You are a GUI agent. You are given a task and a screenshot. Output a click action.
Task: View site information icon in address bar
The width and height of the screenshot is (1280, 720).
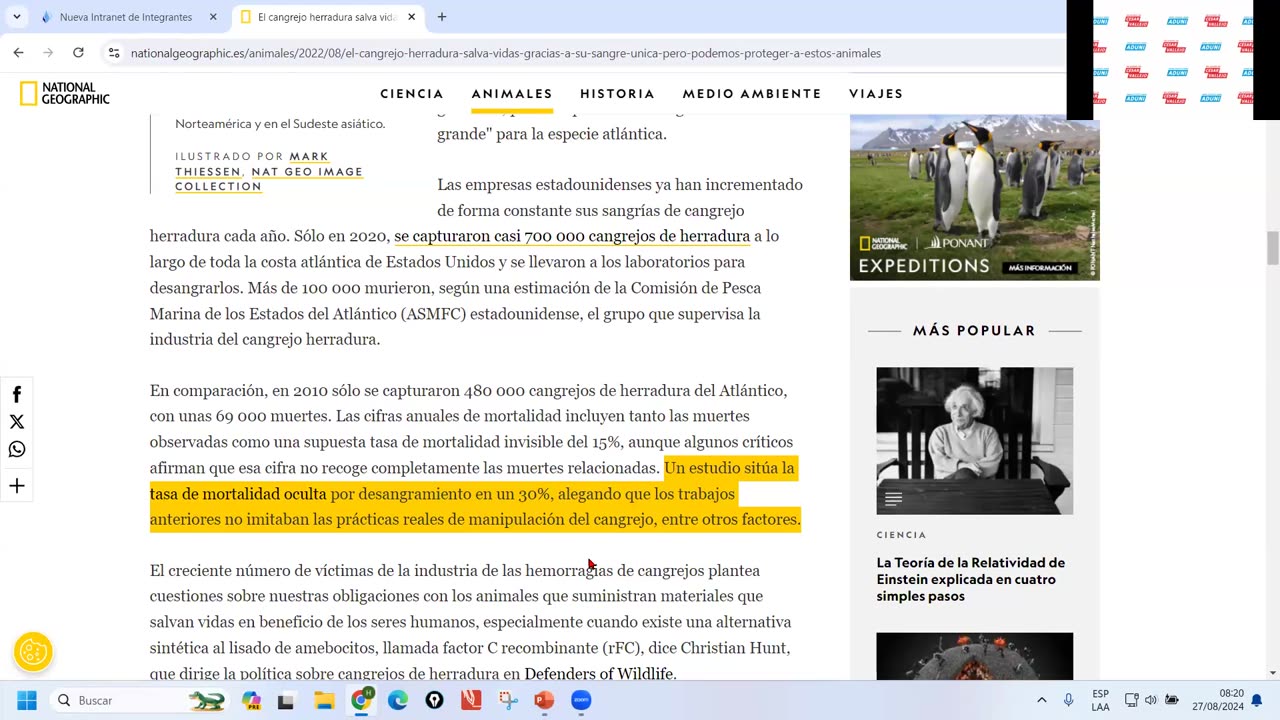pos(114,53)
